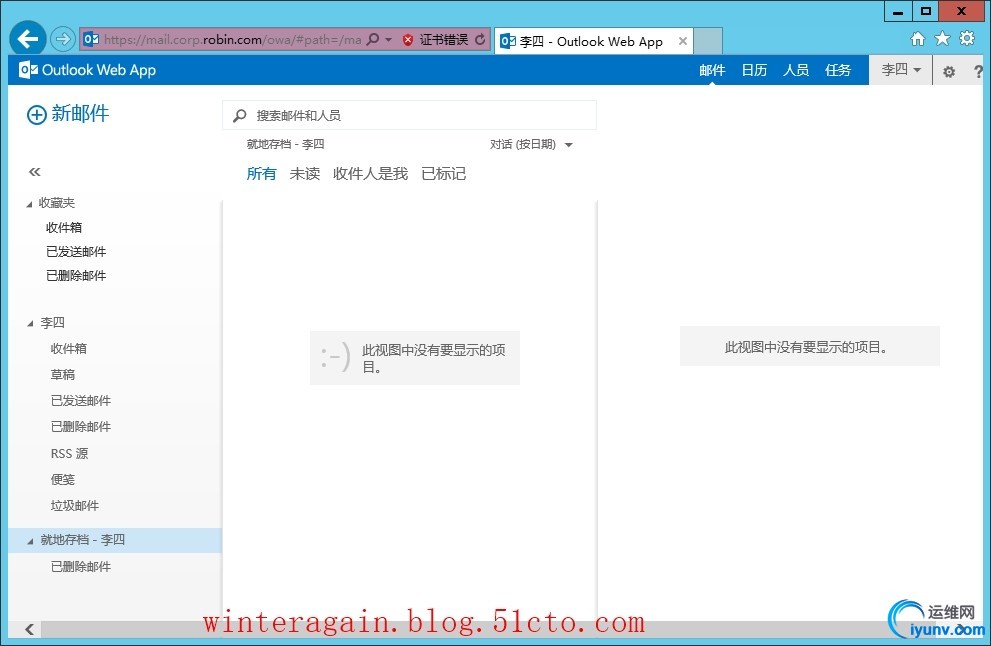Click the browser back arrow button
This screenshot has width=991, height=646.
[27, 39]
